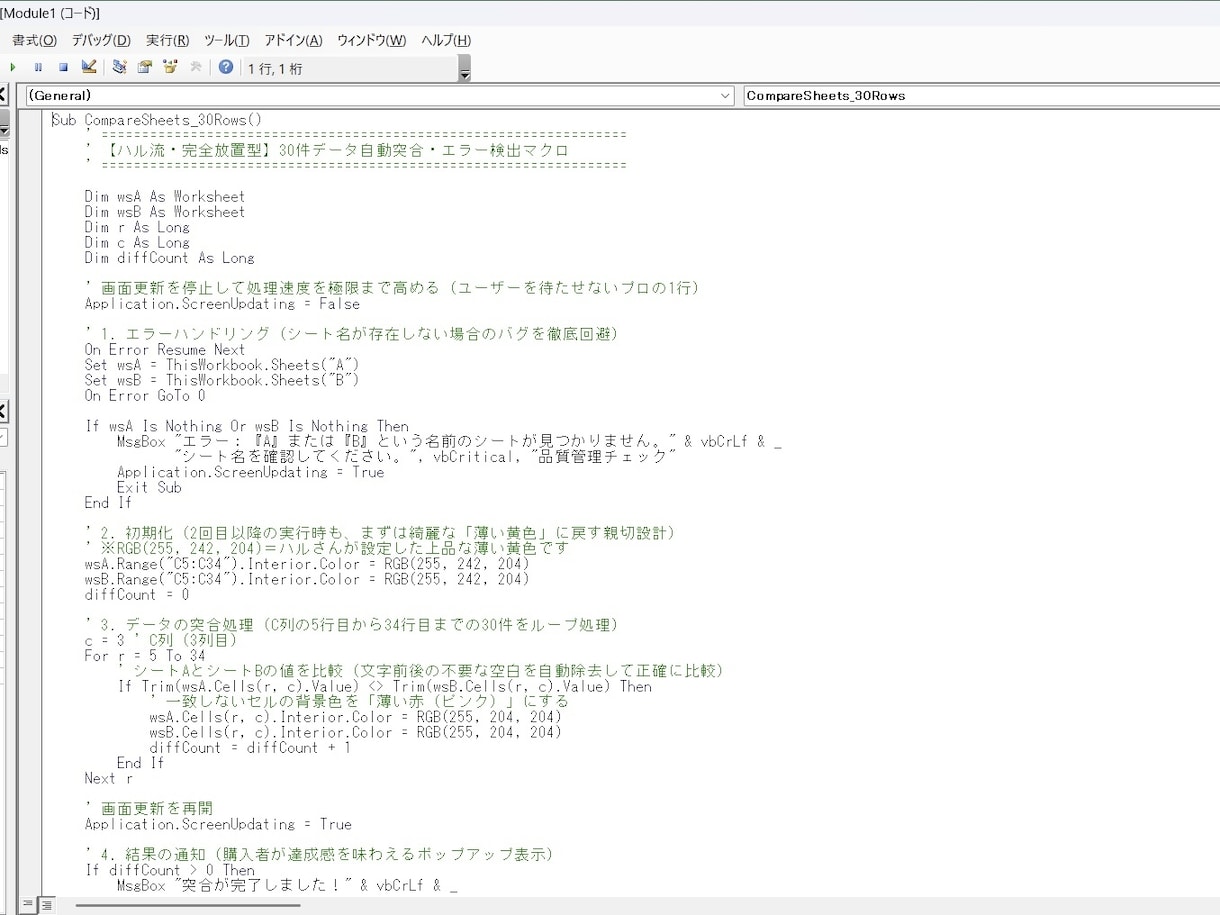Screen dimensions: 1220x915
Task: Click the 'Dim r As Long' line
Action: click(x=137, y=228)
